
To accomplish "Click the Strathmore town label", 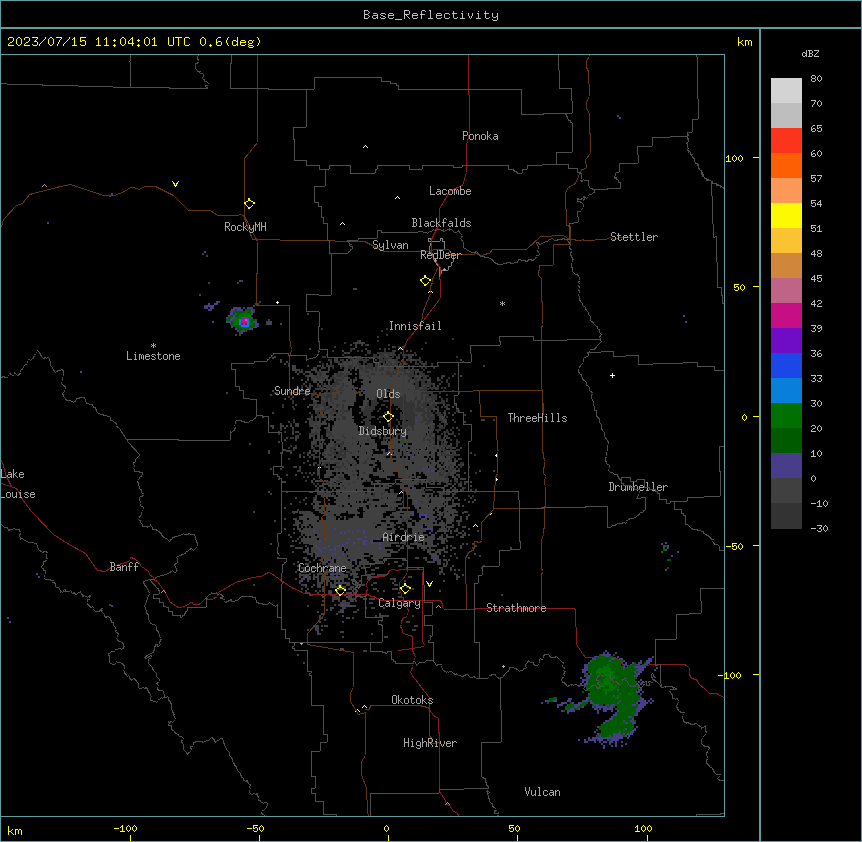I will click(516, 608).
